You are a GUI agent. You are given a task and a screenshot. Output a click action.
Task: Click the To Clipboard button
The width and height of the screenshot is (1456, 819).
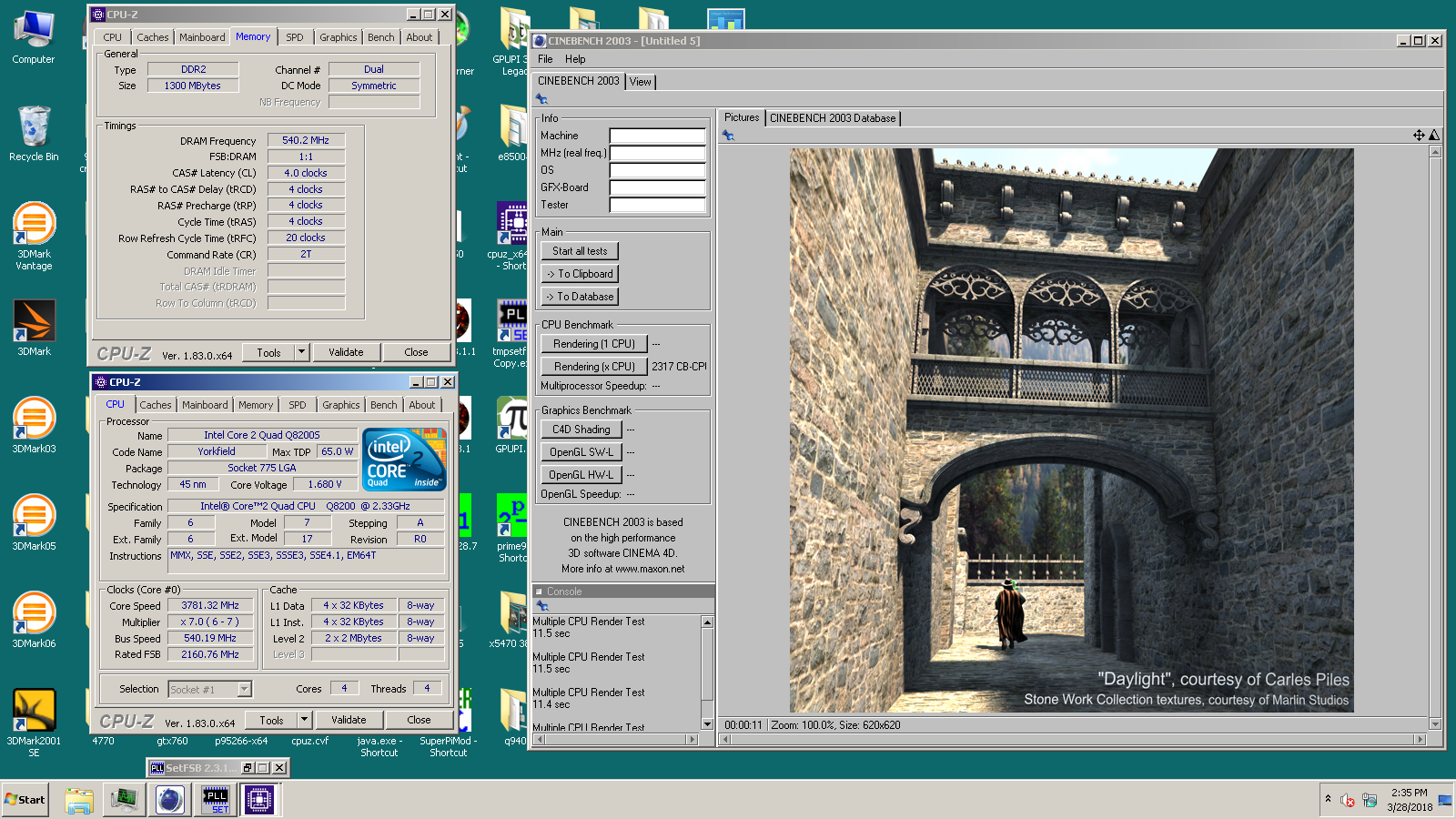[580, 274]
